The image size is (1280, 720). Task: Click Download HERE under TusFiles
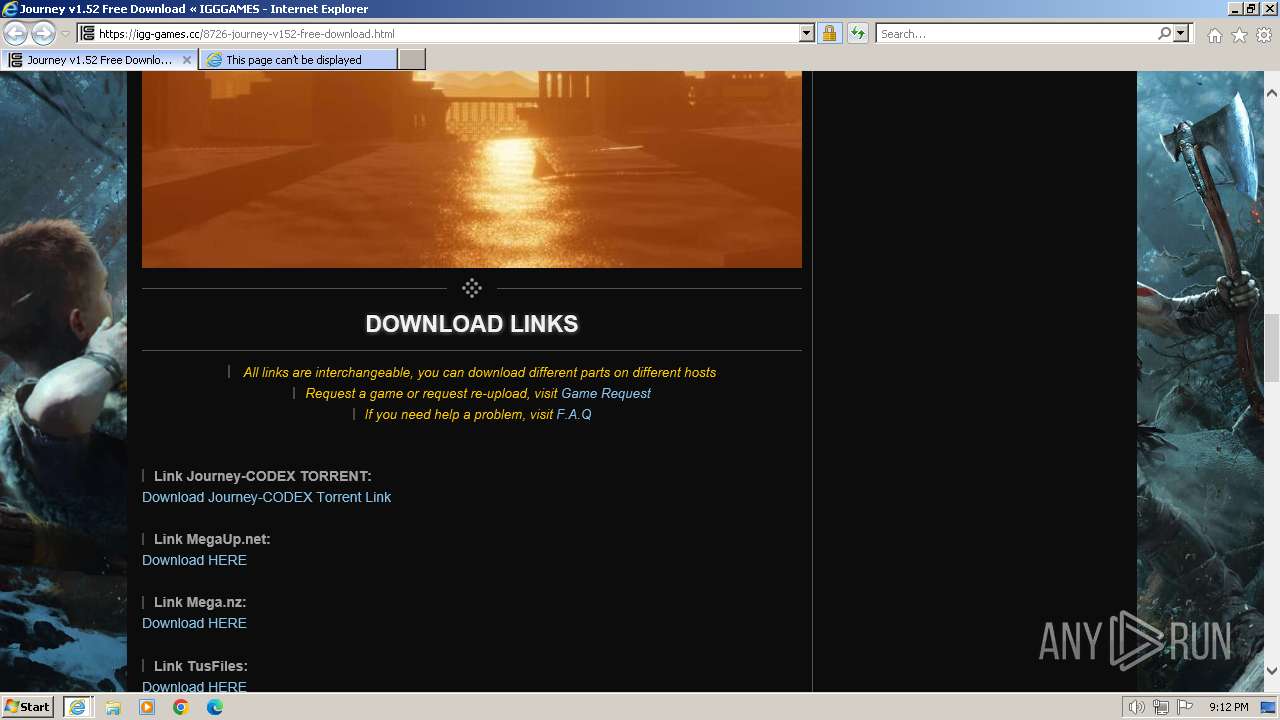[x=194, y=686]
